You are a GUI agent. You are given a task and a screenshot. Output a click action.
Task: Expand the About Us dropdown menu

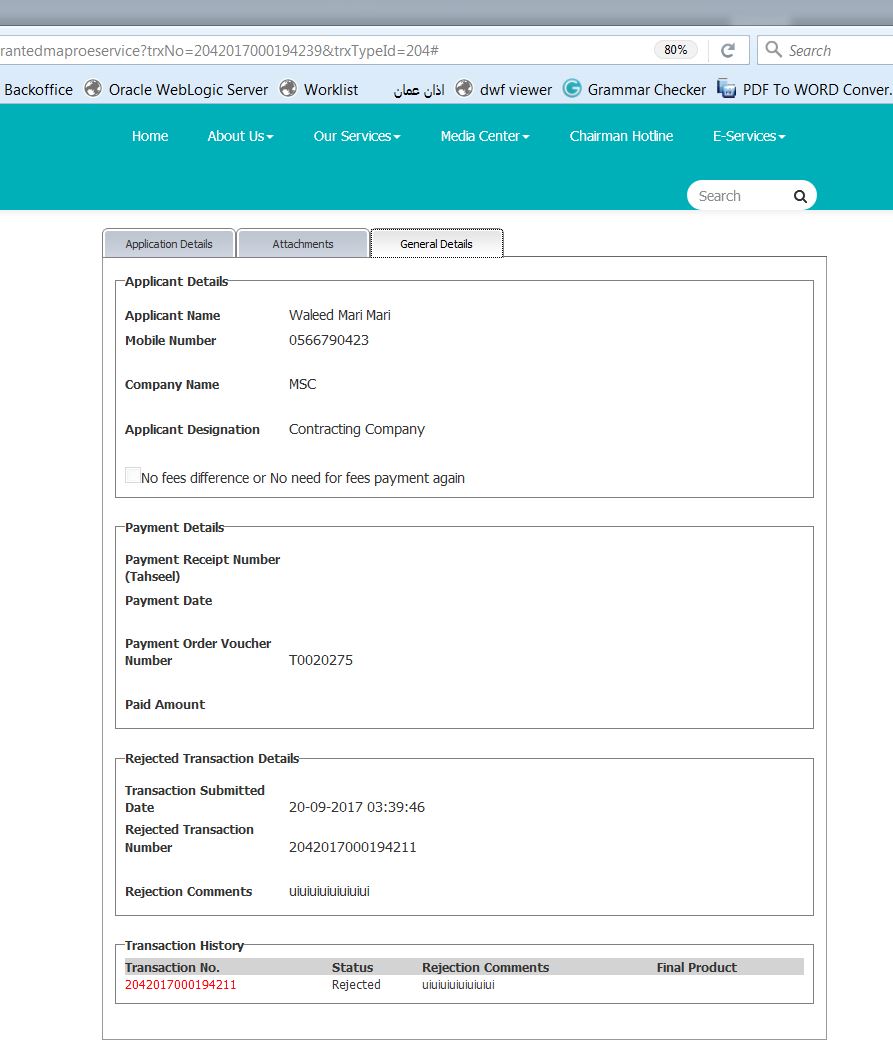pyautogui.click(x=240, y=136)
